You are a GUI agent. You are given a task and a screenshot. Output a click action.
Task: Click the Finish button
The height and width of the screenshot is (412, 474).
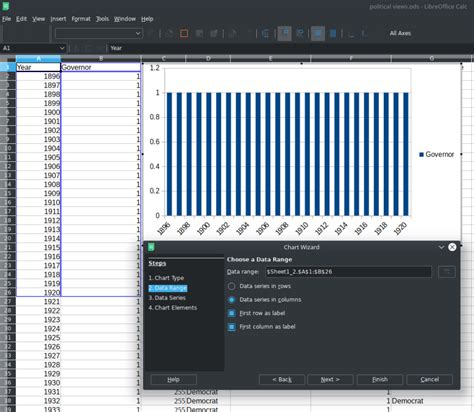(x=380, y=379)
